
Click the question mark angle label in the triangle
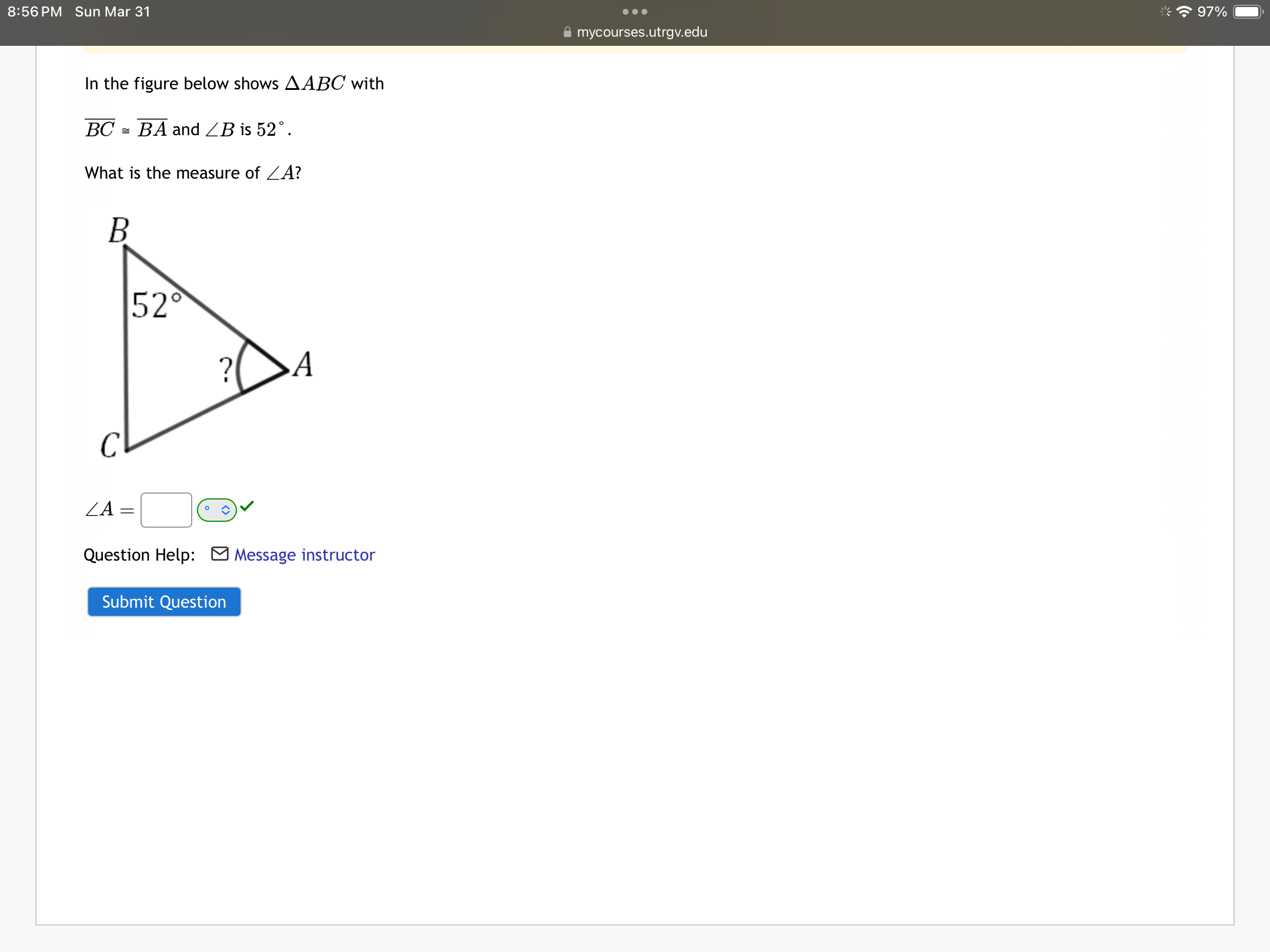226,369
